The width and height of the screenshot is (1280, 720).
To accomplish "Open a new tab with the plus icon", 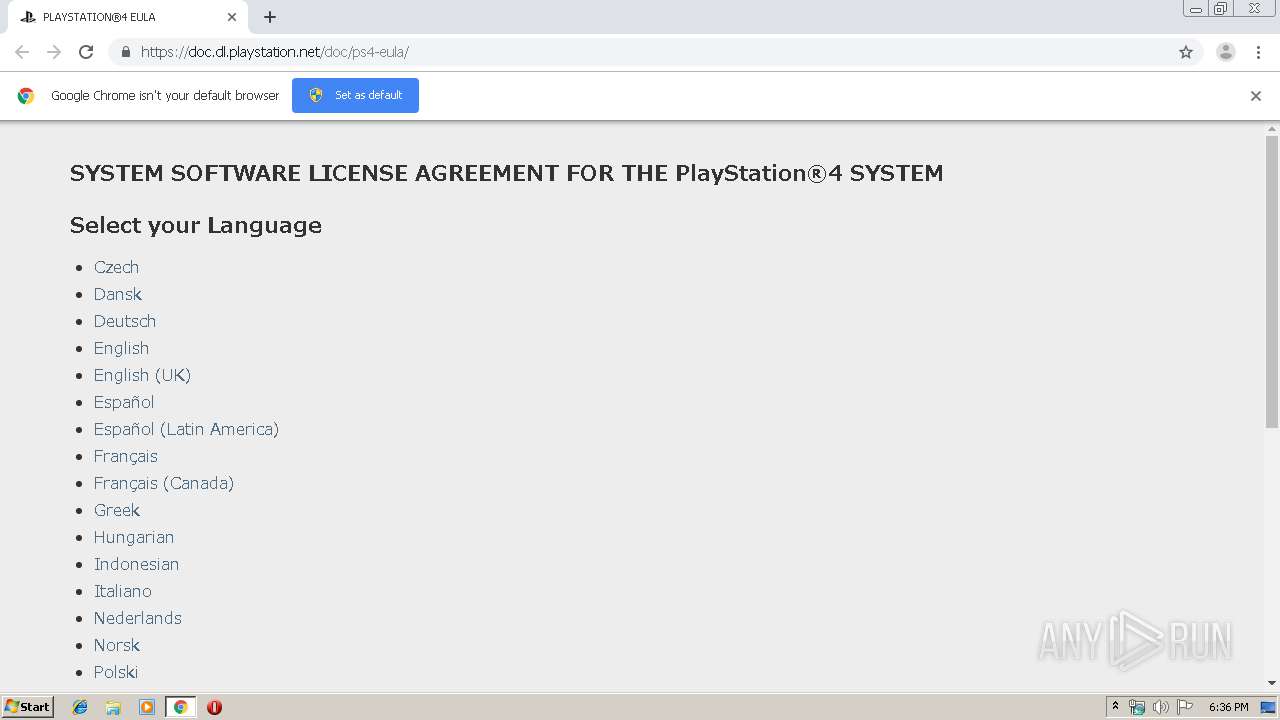I will 270,17.
